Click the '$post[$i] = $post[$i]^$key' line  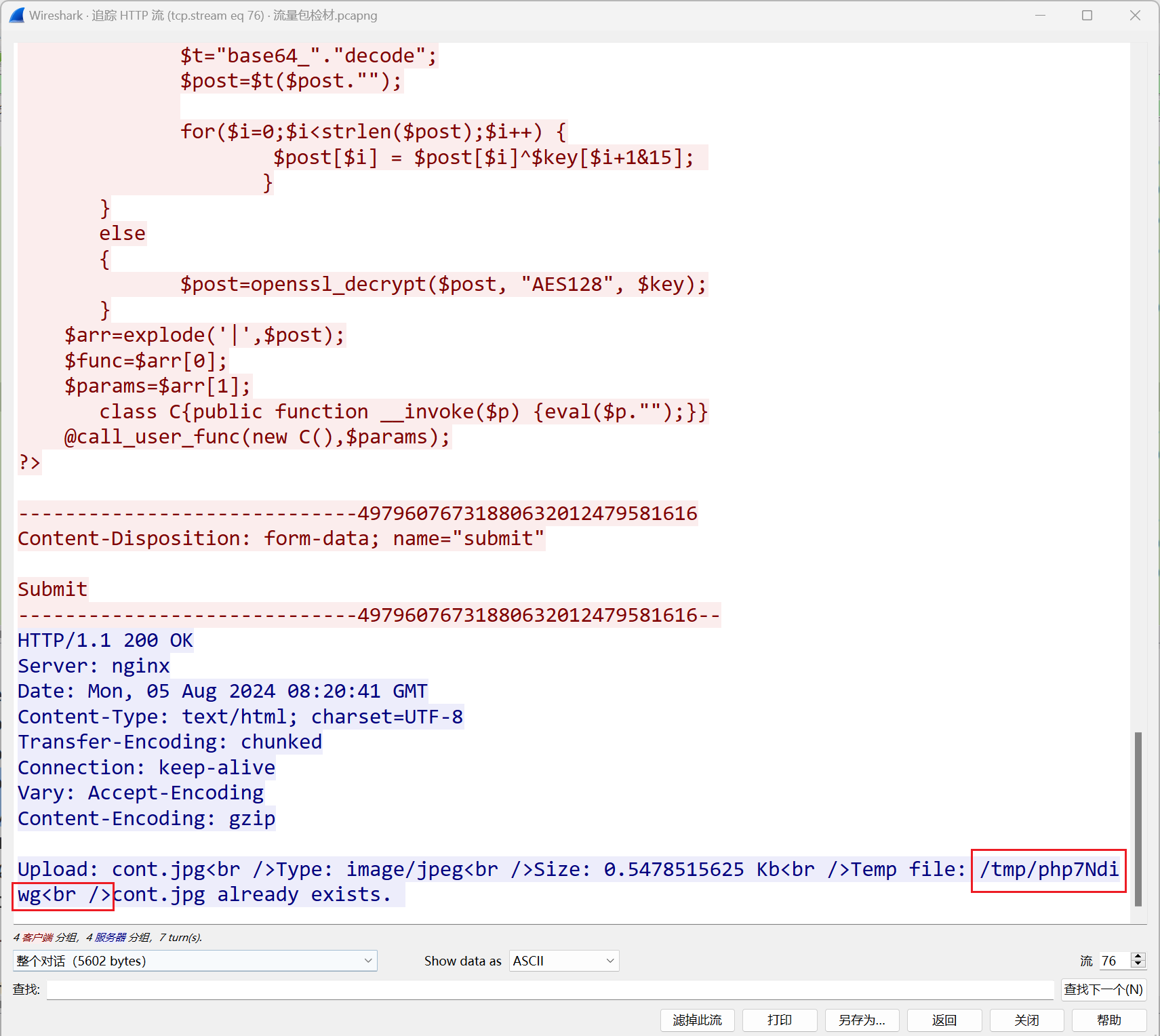[x=484, y=157]
